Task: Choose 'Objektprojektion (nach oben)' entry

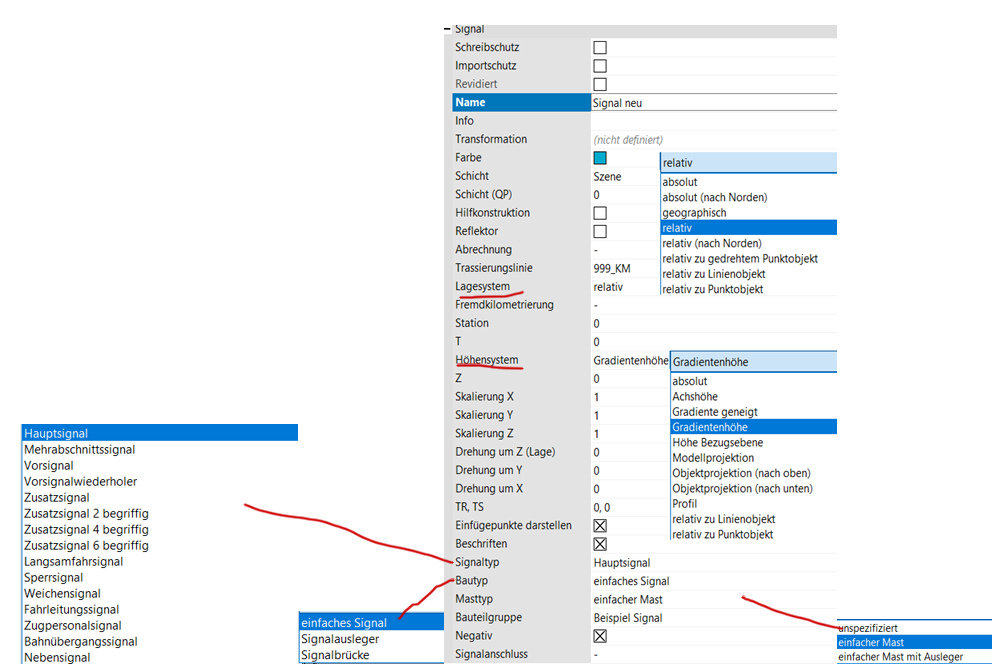Action: [x=741, y=473]
